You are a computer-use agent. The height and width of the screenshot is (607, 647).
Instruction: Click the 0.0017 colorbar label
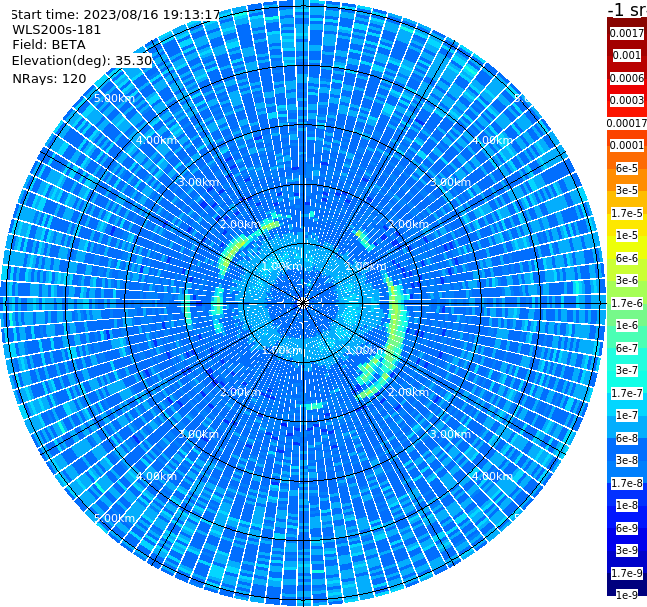pyautogui.click(x=627, y=33)
